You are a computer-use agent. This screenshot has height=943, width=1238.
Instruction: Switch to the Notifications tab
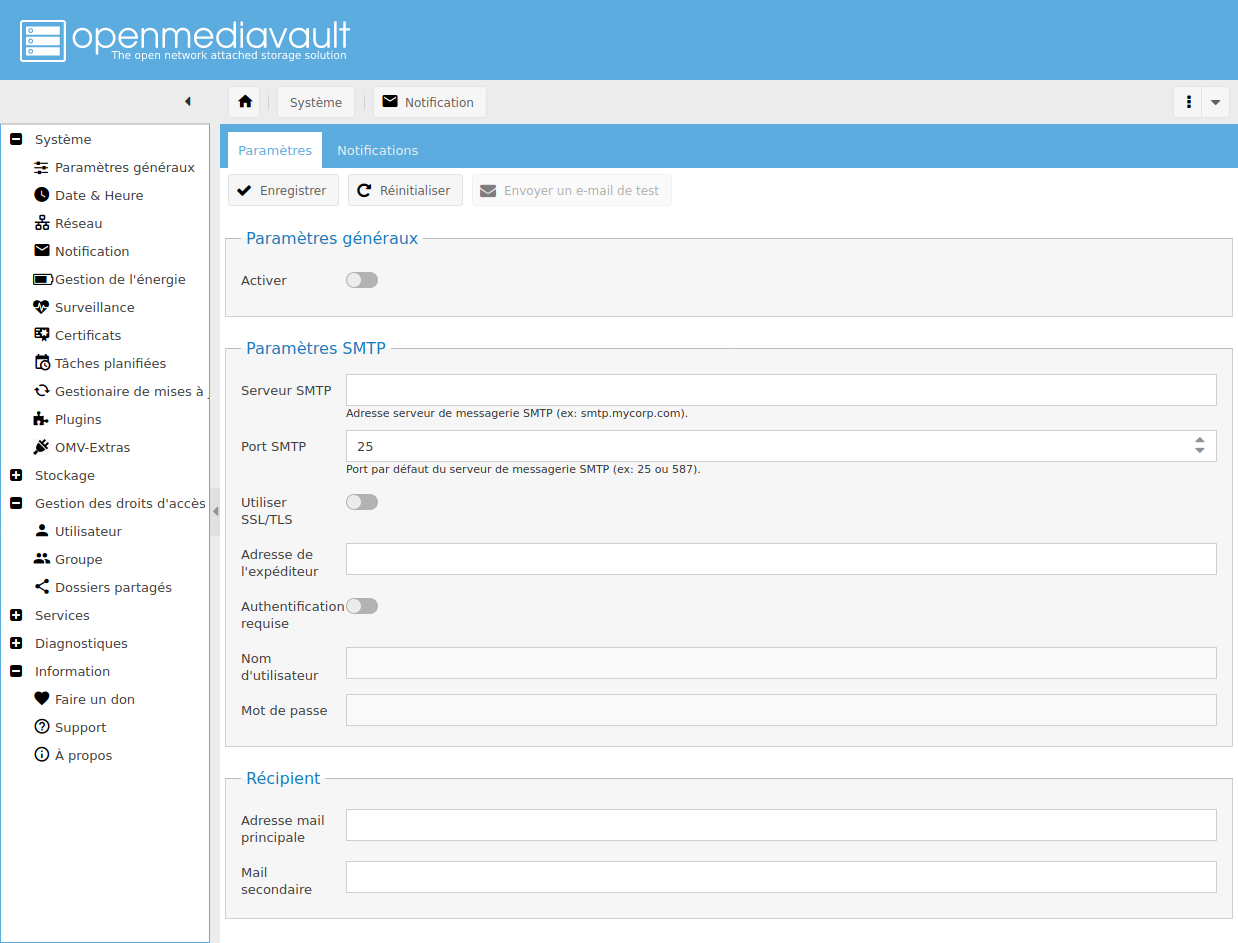click(x=377, y=150)
